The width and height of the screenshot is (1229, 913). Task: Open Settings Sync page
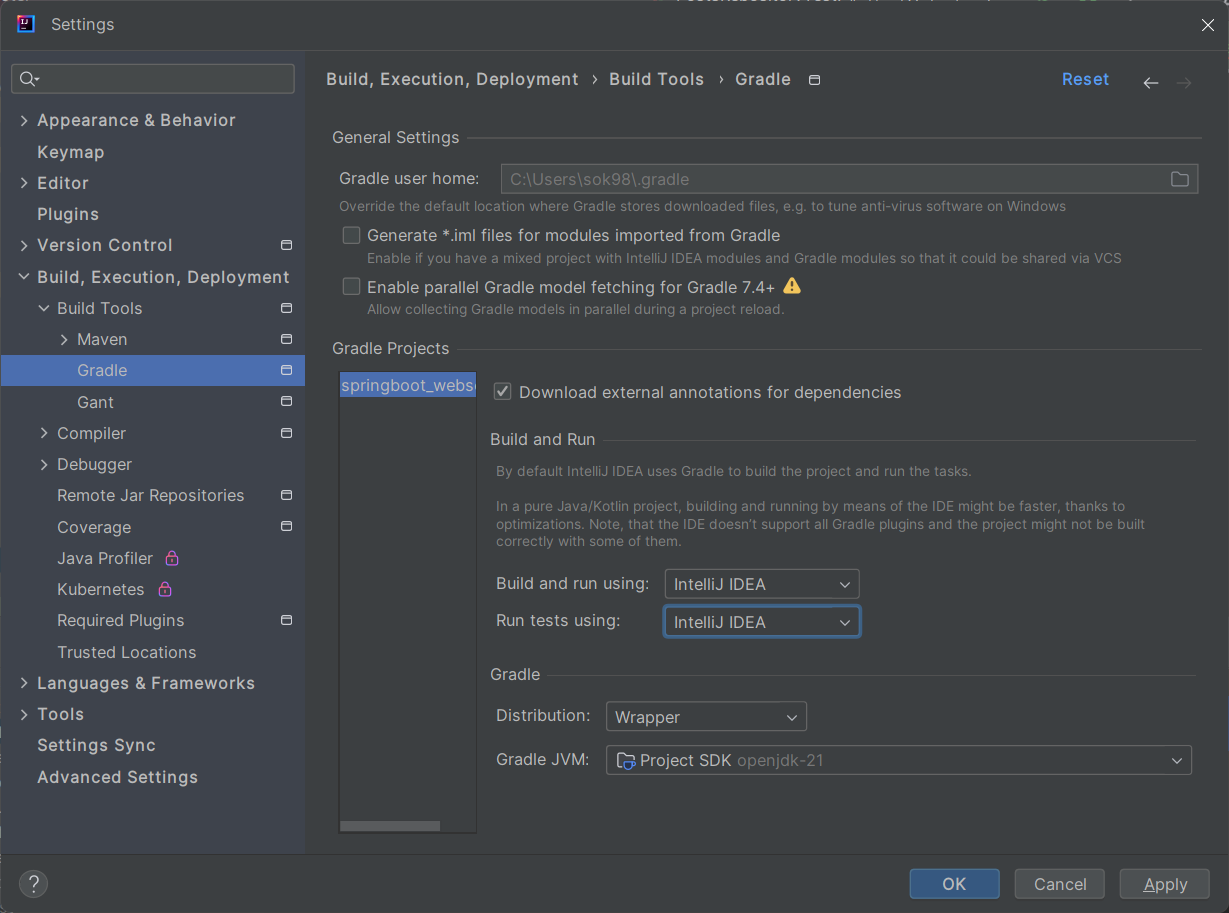pos(96,745)
